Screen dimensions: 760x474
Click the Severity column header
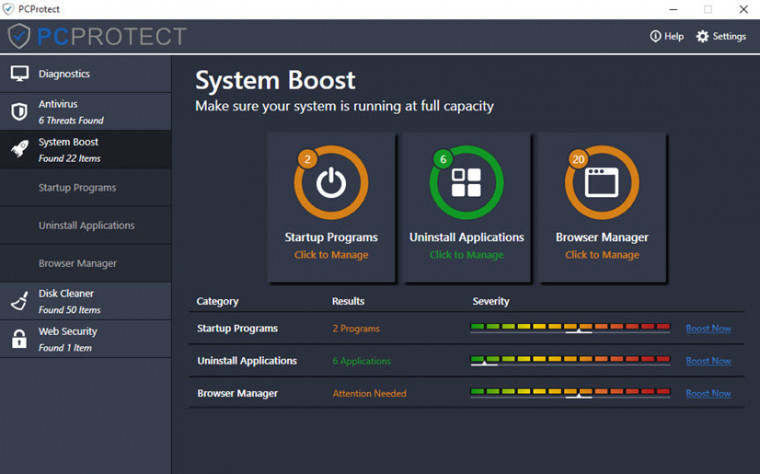click(491, 301)
